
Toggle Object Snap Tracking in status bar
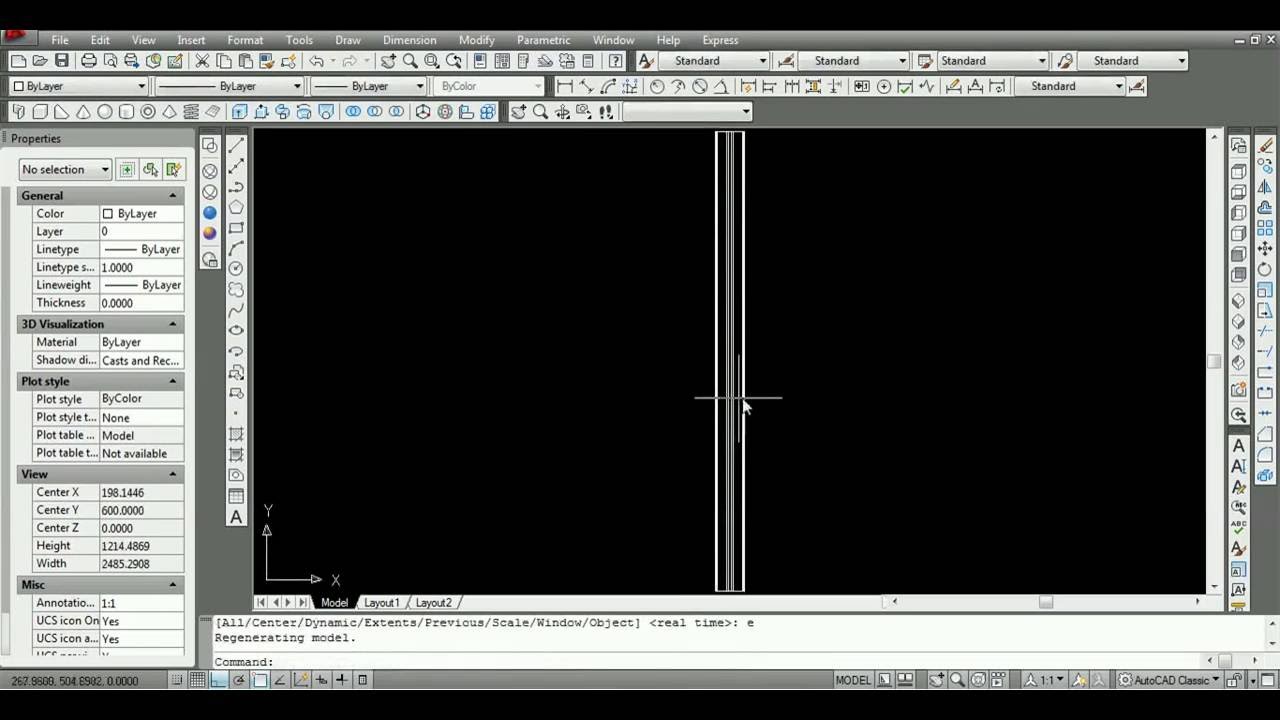(x=280, y=680)
